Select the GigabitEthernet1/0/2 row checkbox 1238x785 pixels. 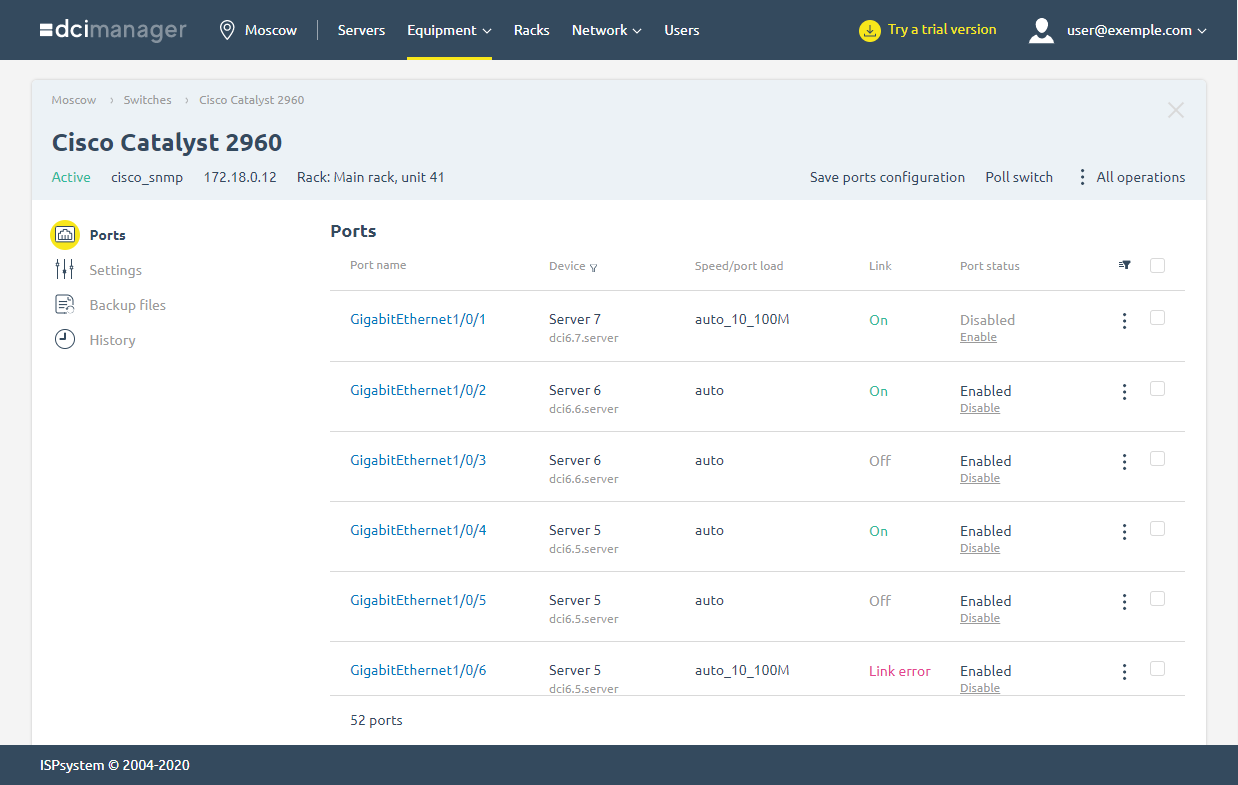coord(1157,388)
